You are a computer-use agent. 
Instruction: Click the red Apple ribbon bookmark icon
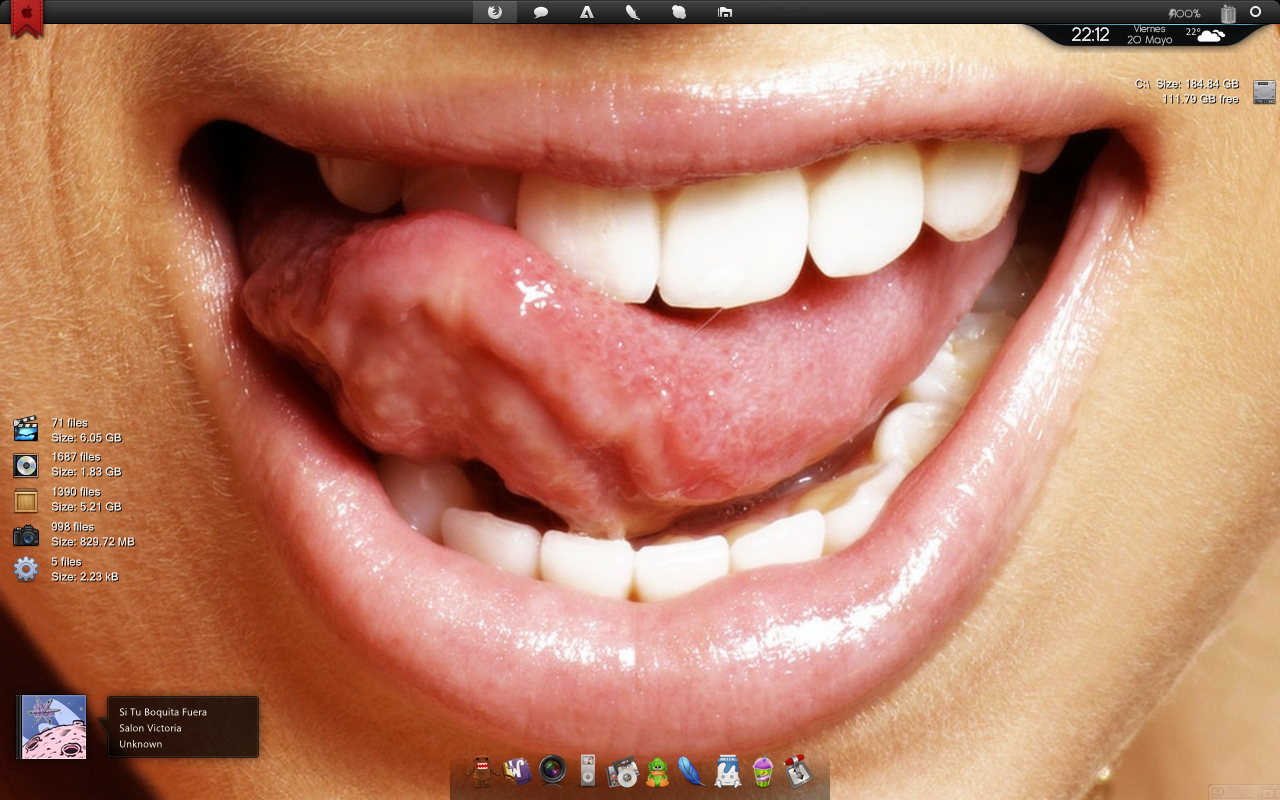pyautogui.click(x=26, y=17)
